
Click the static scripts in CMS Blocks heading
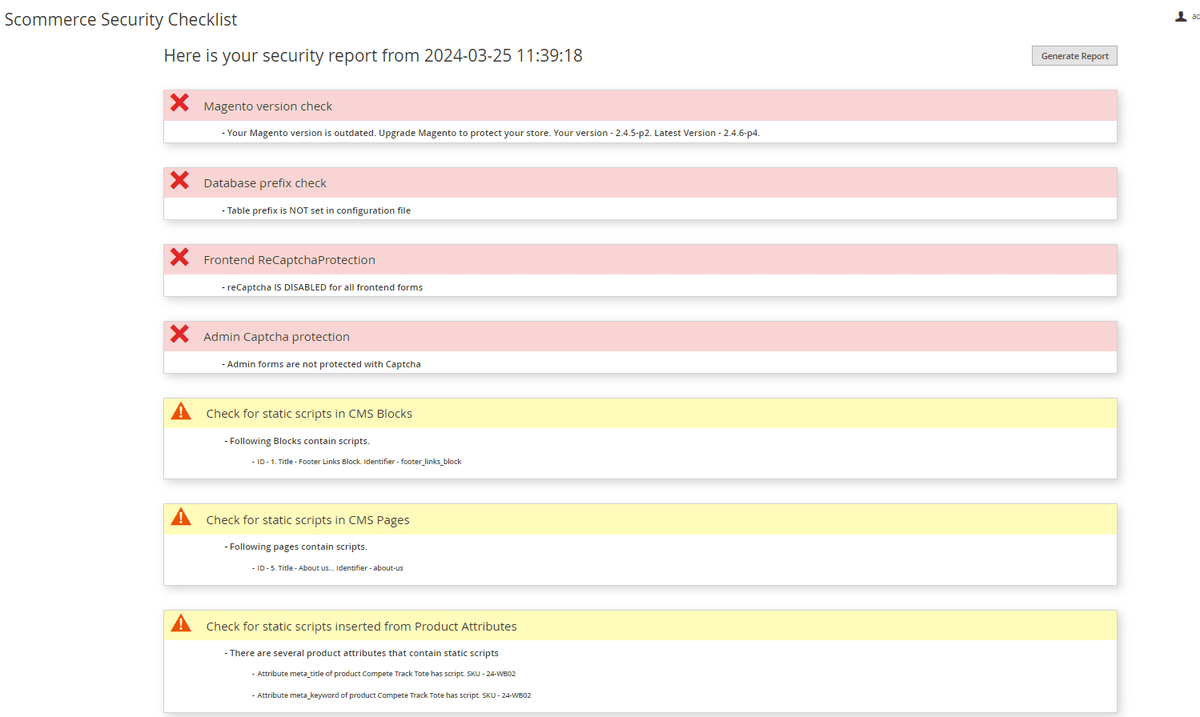(309, 413)
